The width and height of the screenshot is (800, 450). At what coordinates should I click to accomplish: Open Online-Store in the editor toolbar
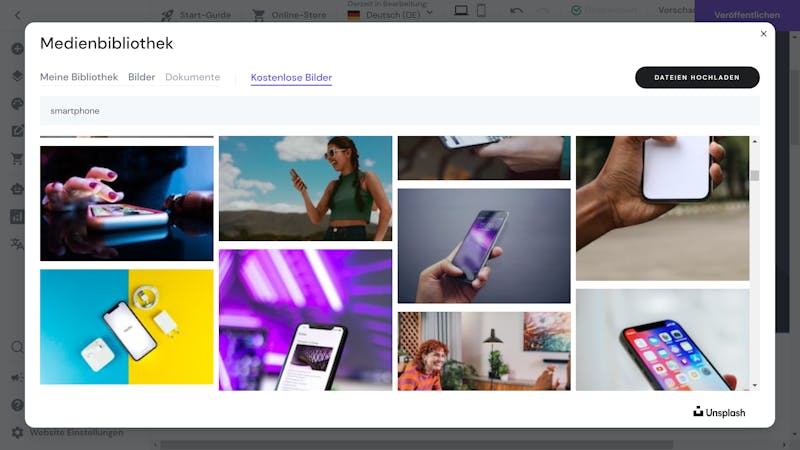click(x=290, y=15)
